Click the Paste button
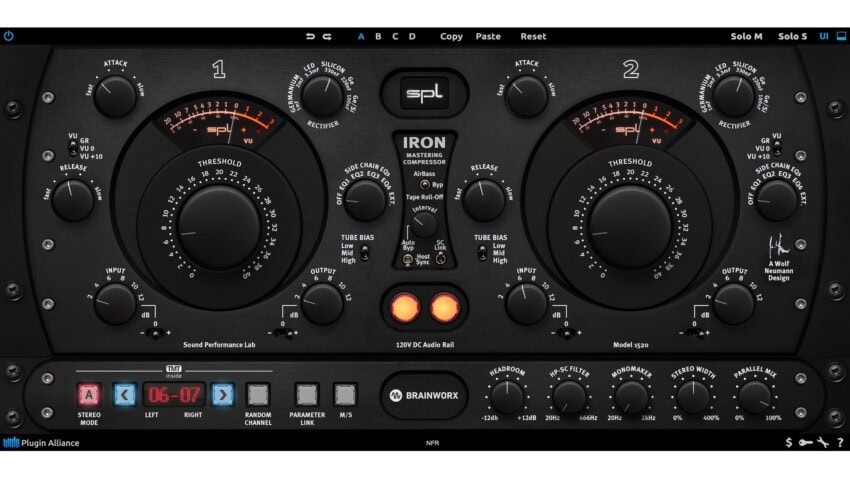This screenshot has height=478, width=850. click(488, 36)
